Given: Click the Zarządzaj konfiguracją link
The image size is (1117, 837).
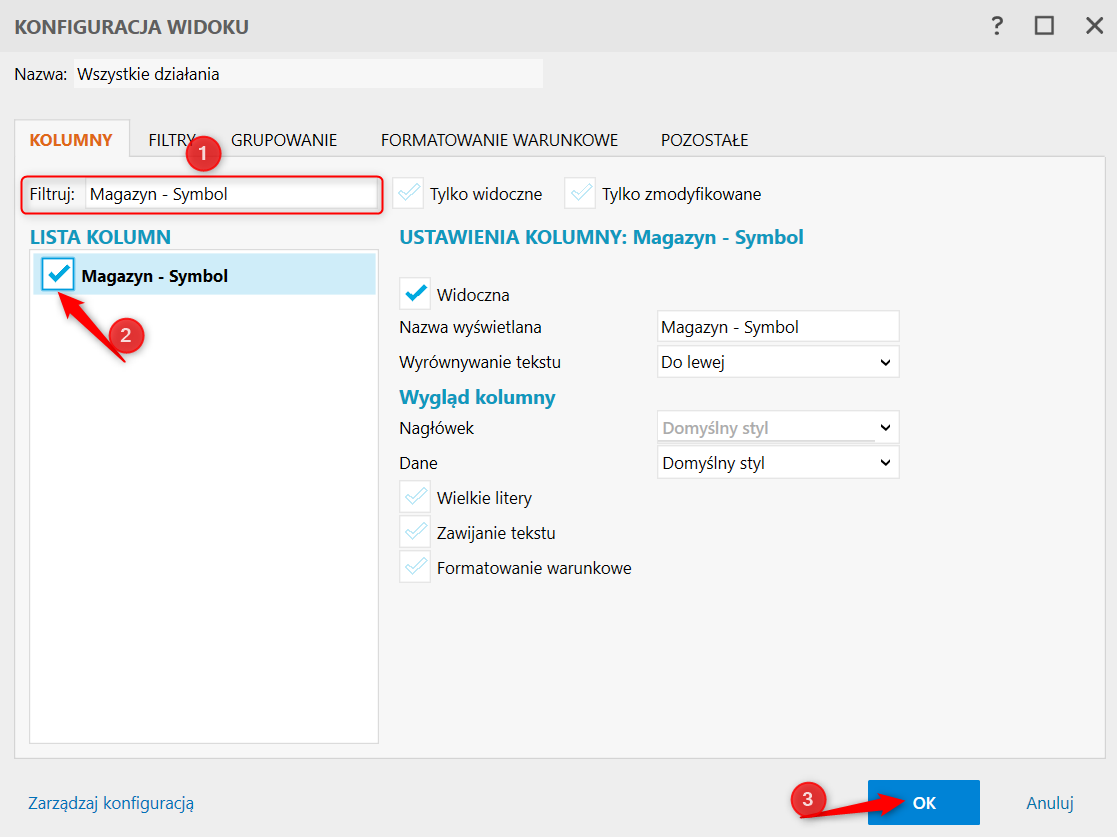Looking at the screenshot, I should [x=111, y=803].
